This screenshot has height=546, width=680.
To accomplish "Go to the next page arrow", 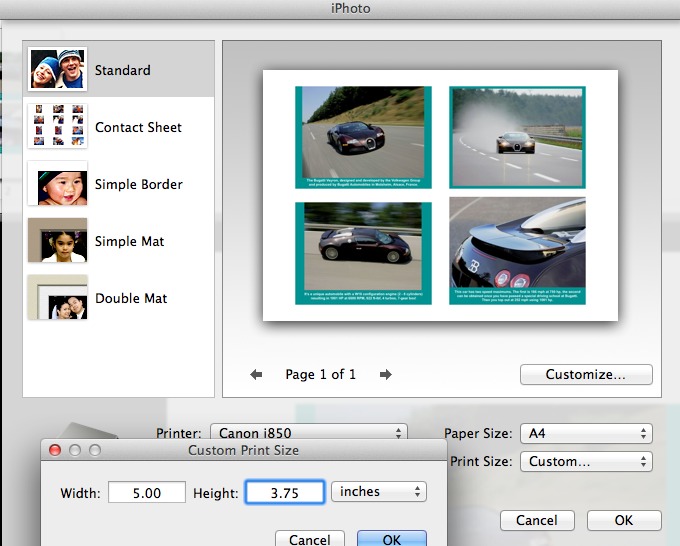I will [x=385, y=375].
